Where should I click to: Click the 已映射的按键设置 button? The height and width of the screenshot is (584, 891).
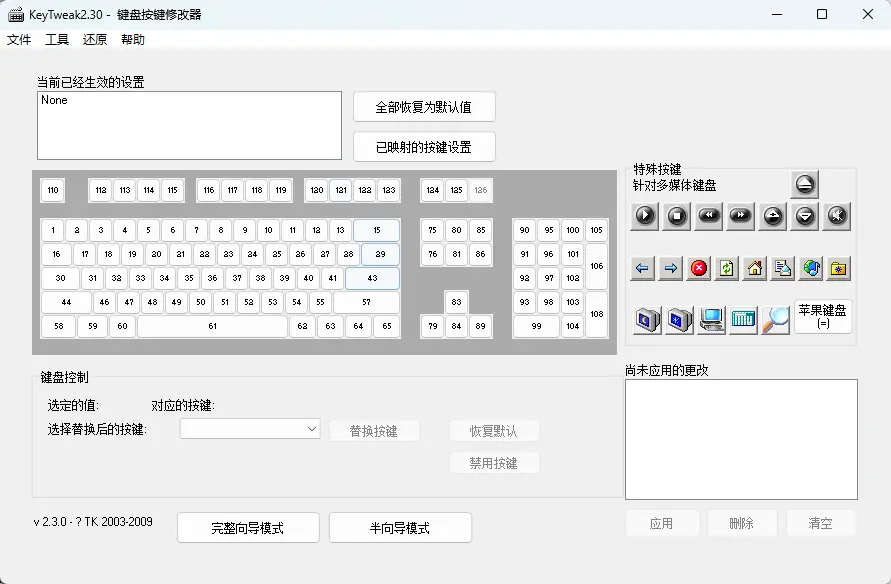[x=424, y=147]
